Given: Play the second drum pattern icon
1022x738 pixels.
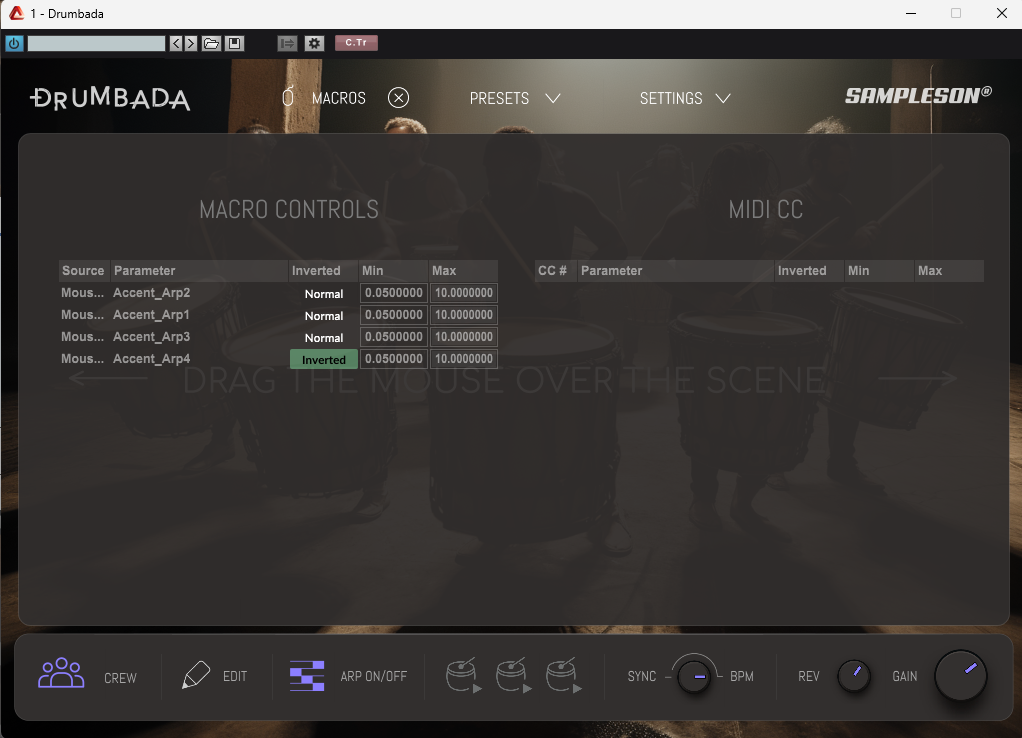Looking at the screenshot, I should coord(514,675).
